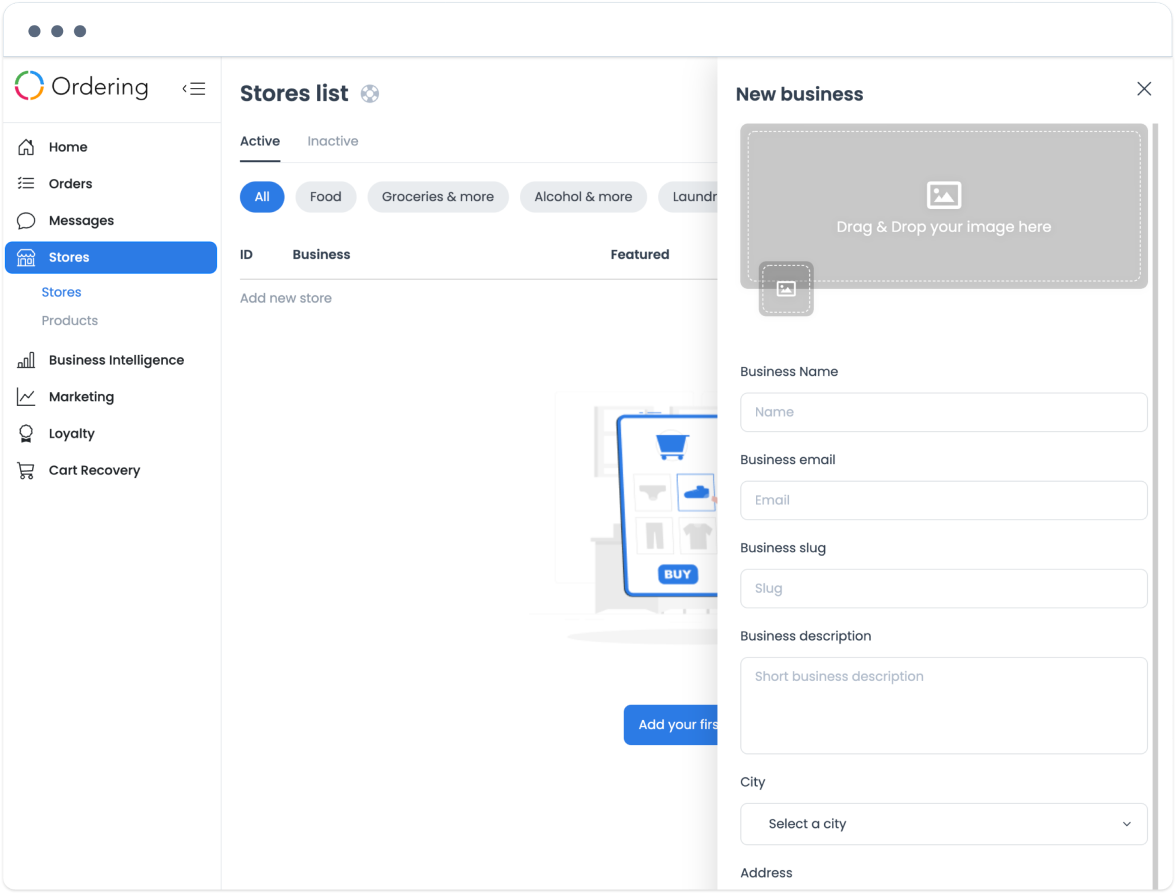Open Messages in sidebar
Screen dimensions: 1176x895
(x=111, y=221)
